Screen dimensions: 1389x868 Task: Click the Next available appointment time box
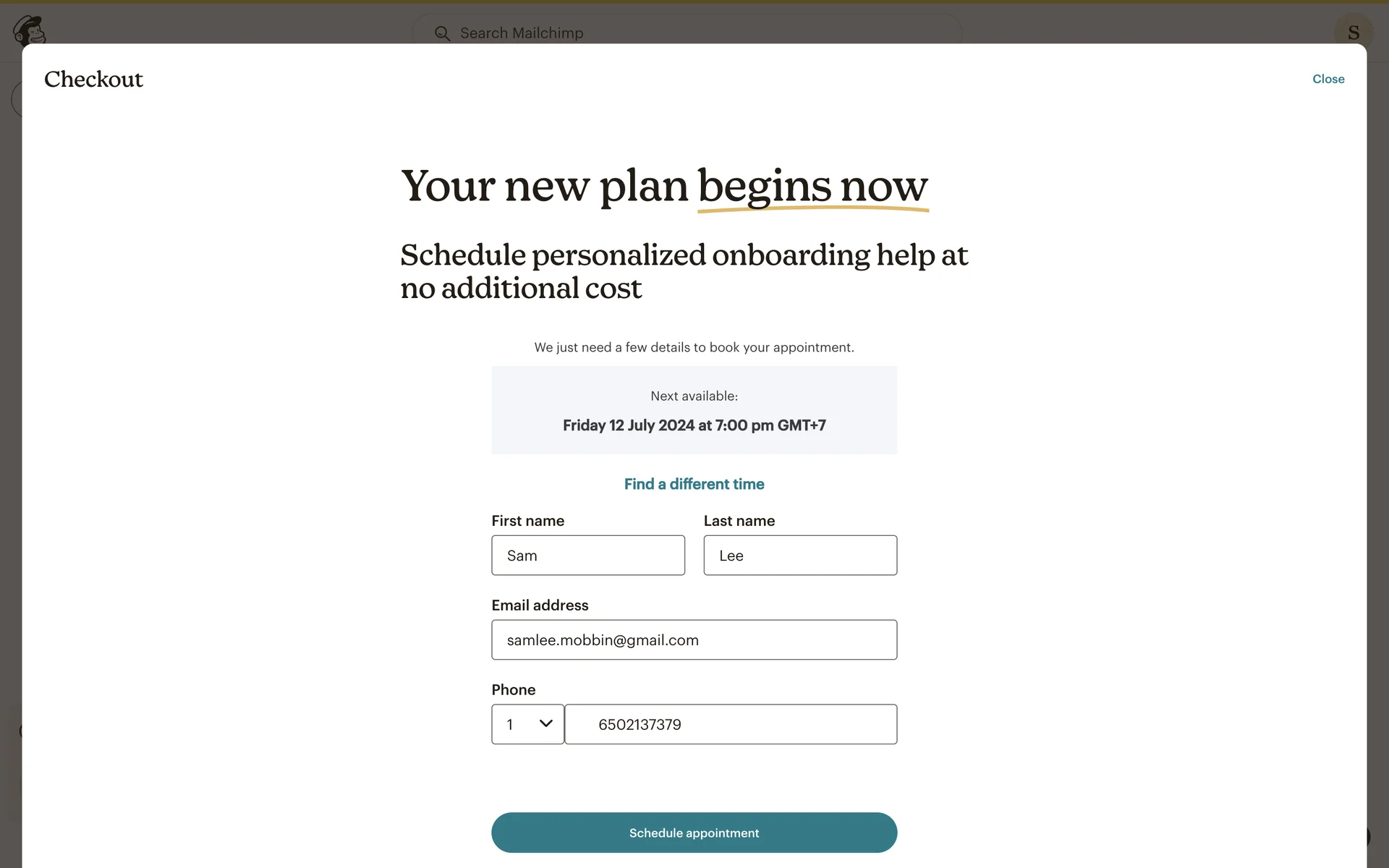(694, 410)
